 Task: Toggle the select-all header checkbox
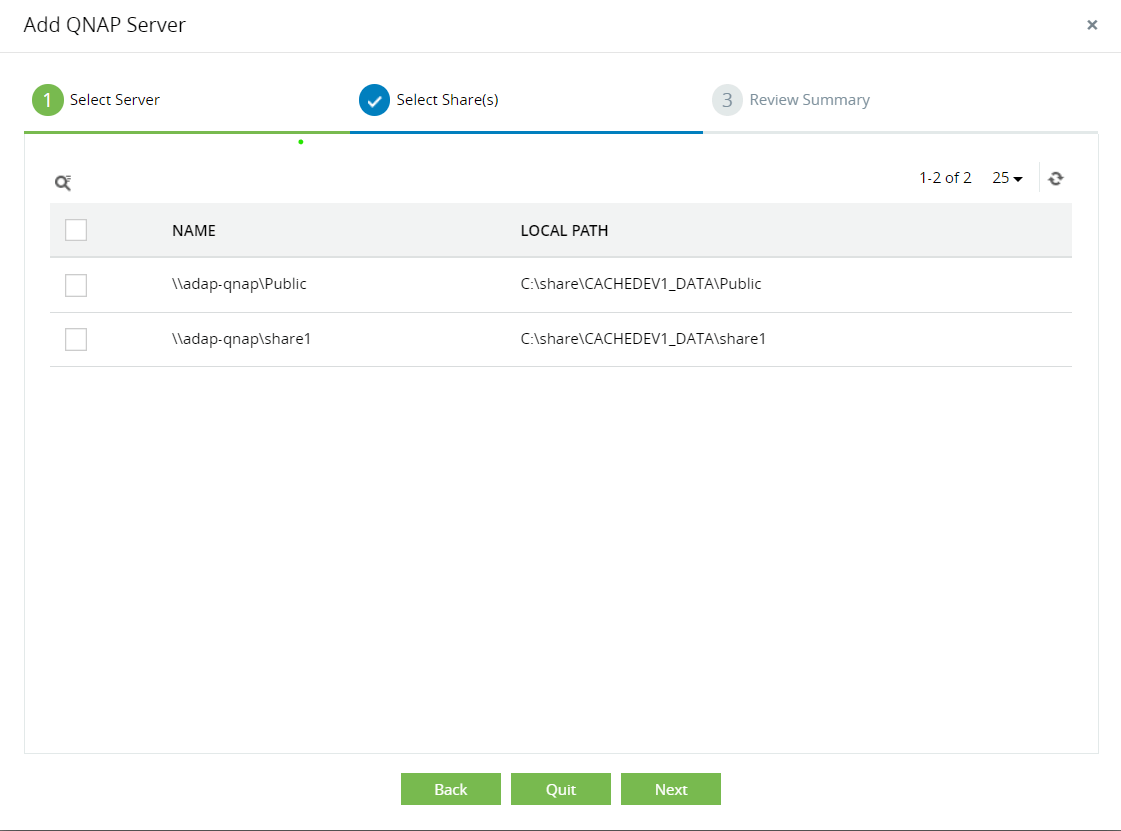(x=76, y=230)
